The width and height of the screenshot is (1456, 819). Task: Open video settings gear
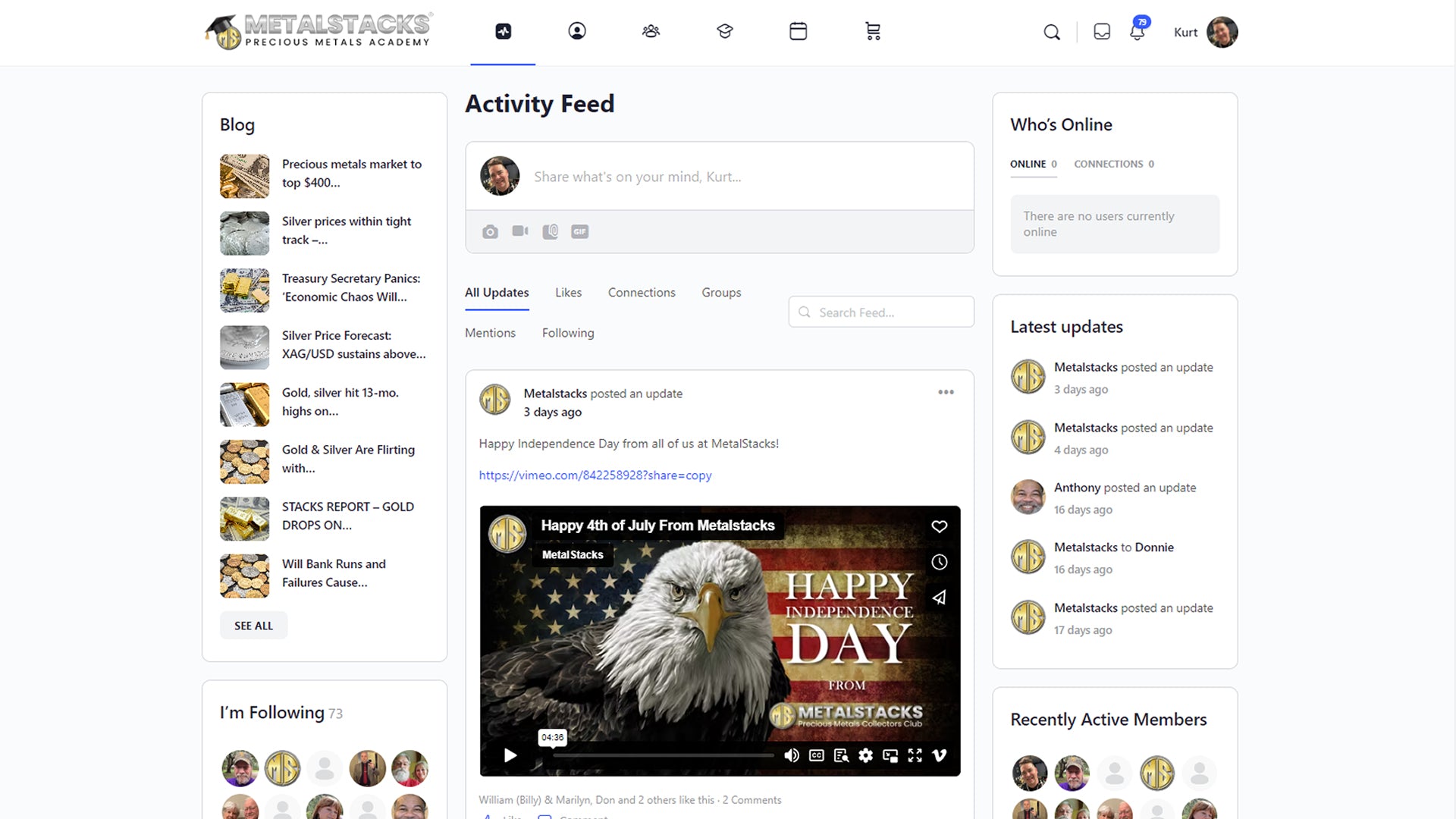pyautogui.click(x=865, y=755)
